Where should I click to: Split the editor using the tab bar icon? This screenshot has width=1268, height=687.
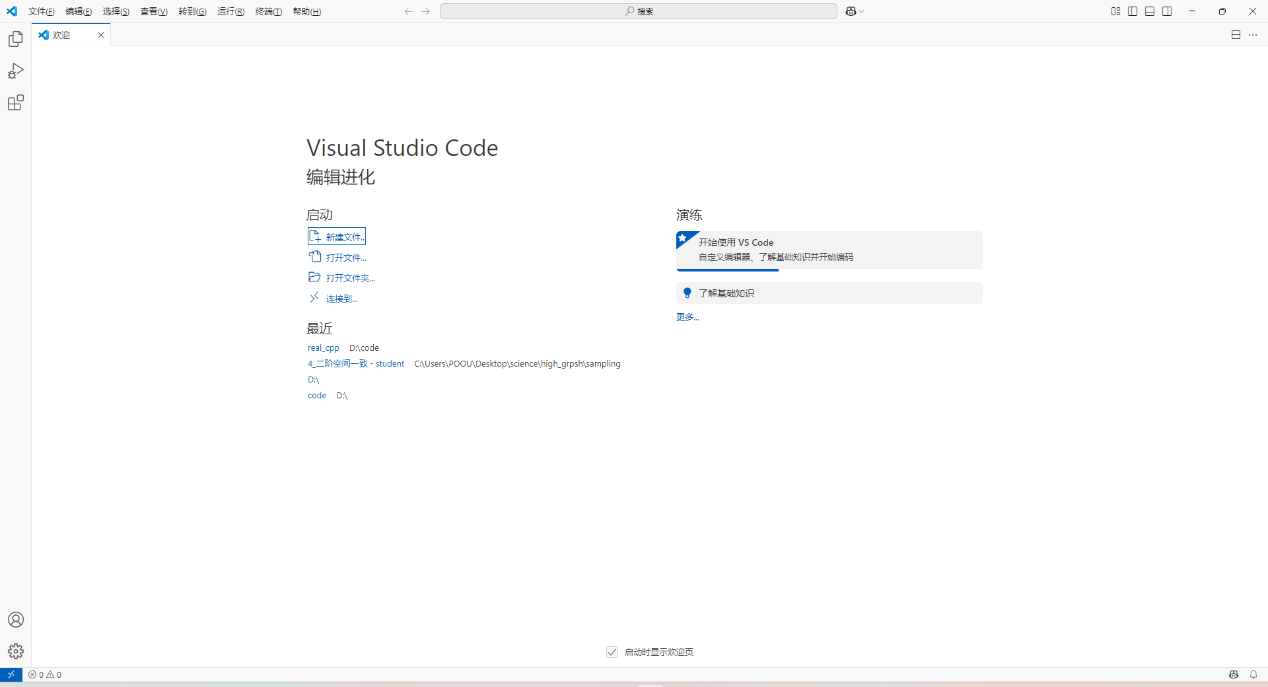pos(1236,34)
